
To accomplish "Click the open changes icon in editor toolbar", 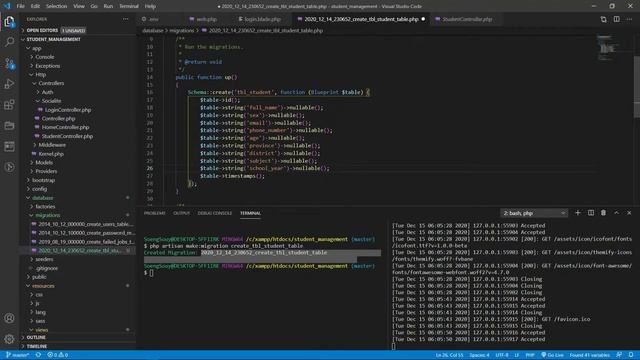I will click(603, 19).
